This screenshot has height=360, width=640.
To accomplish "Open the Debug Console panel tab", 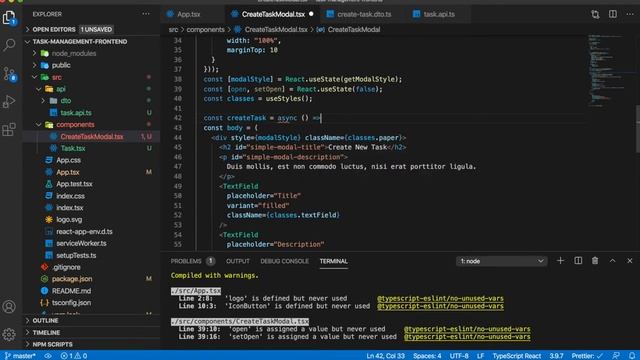I will click(x=284, y=261).
